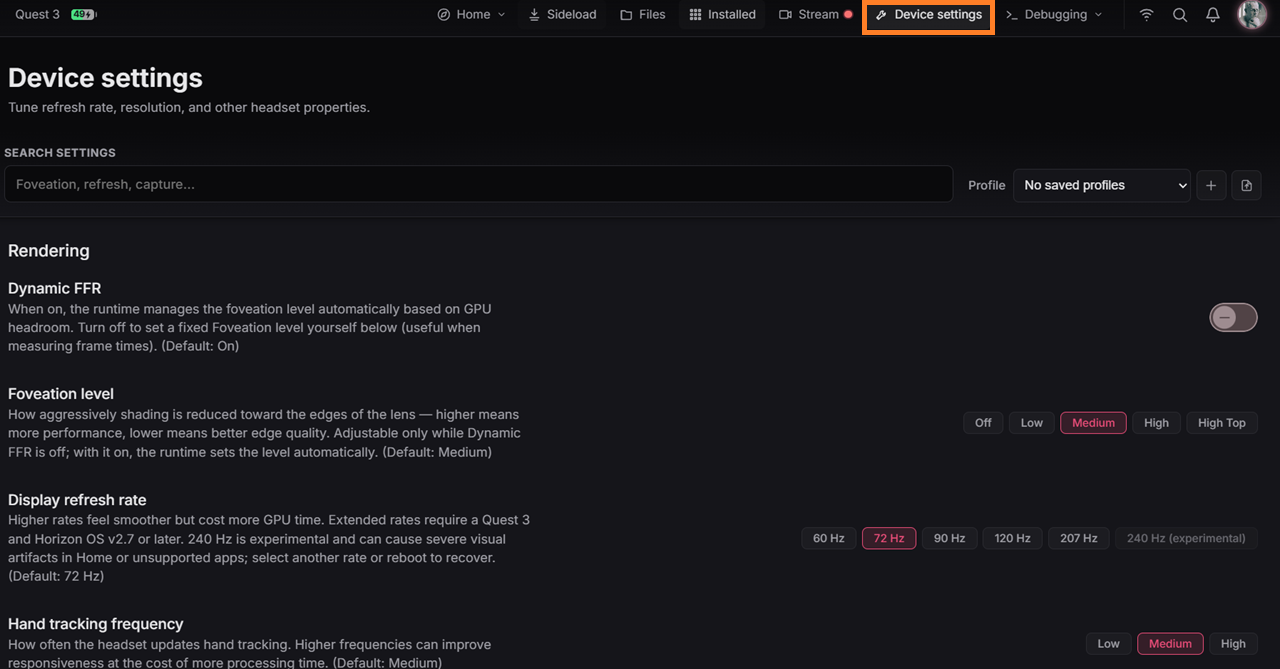1280x669 pixels.
Task: Open the Home dropdown menu
Action: pos(472,15)
